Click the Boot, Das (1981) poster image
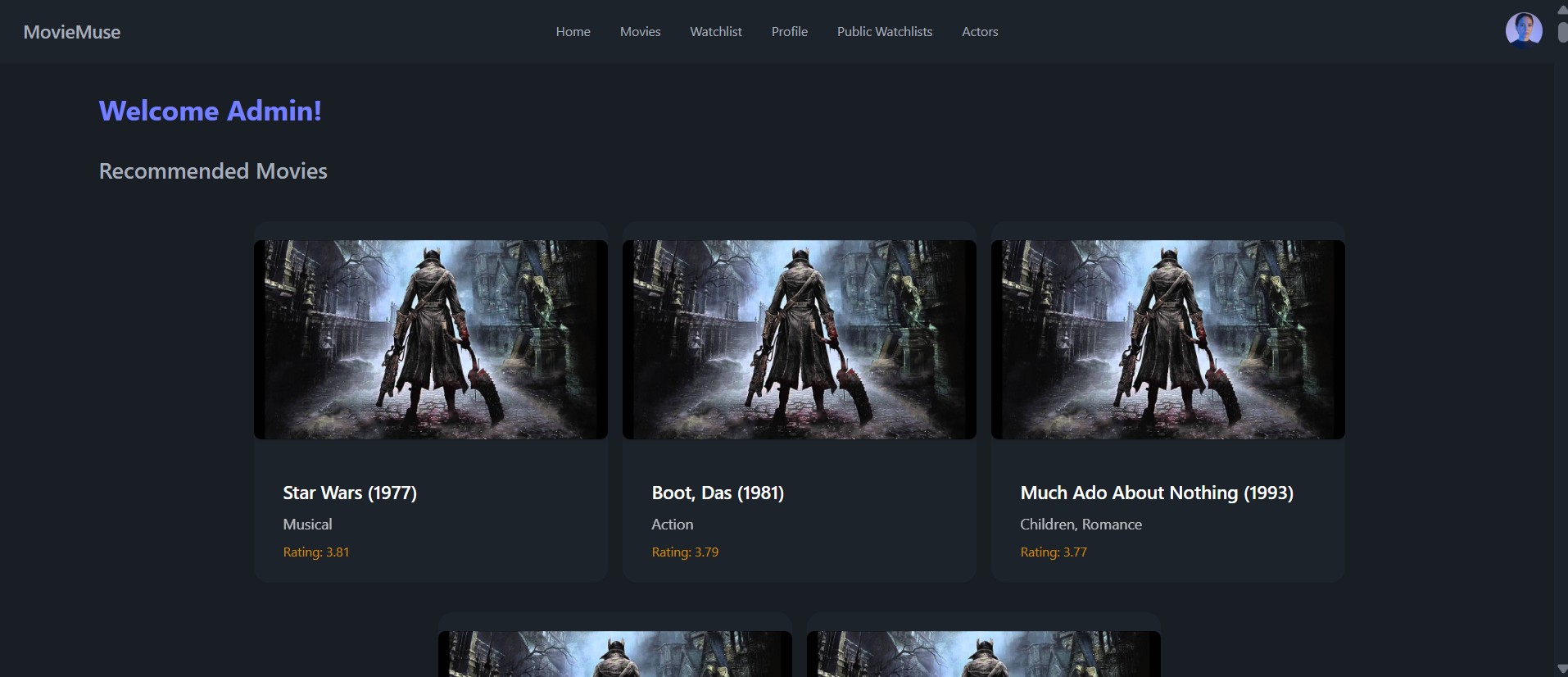The width and height of the screenshot is (1568, 677). 799,339
